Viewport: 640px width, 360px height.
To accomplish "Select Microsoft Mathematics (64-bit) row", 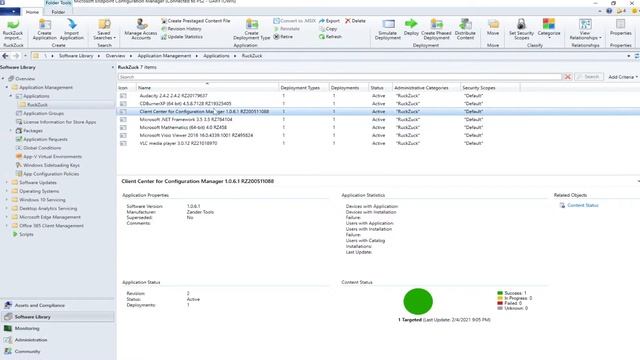I will click(378, 127).
